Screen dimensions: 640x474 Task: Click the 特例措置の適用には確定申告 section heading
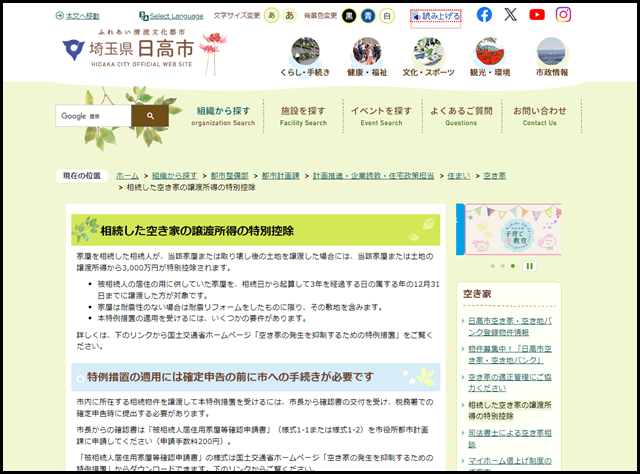pos(230,377)
